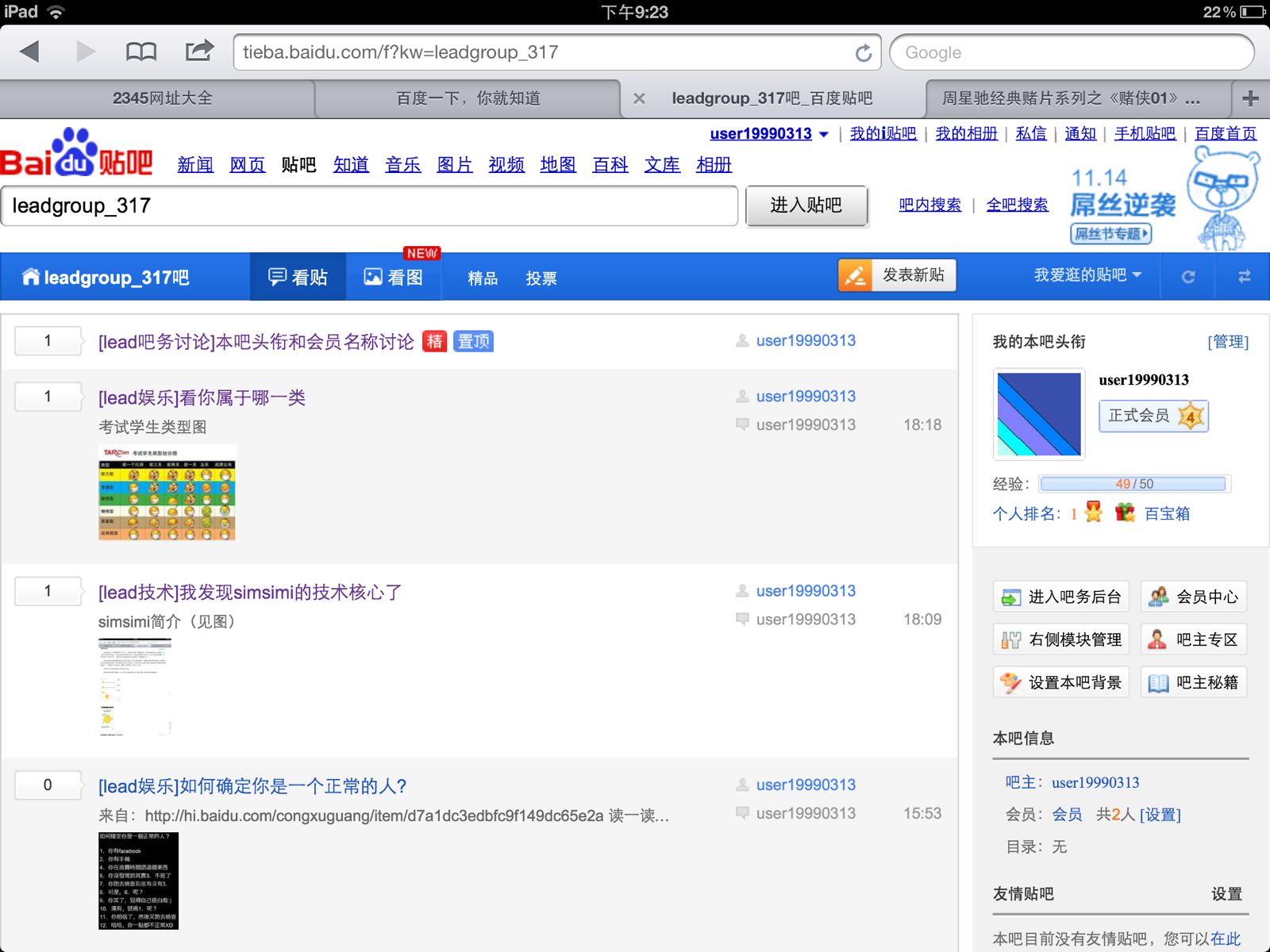Image resolution: width=1270 pixels, height=952 pixels.
Task: Click the 精 badge on the pinned post
Action: (434, 341)
